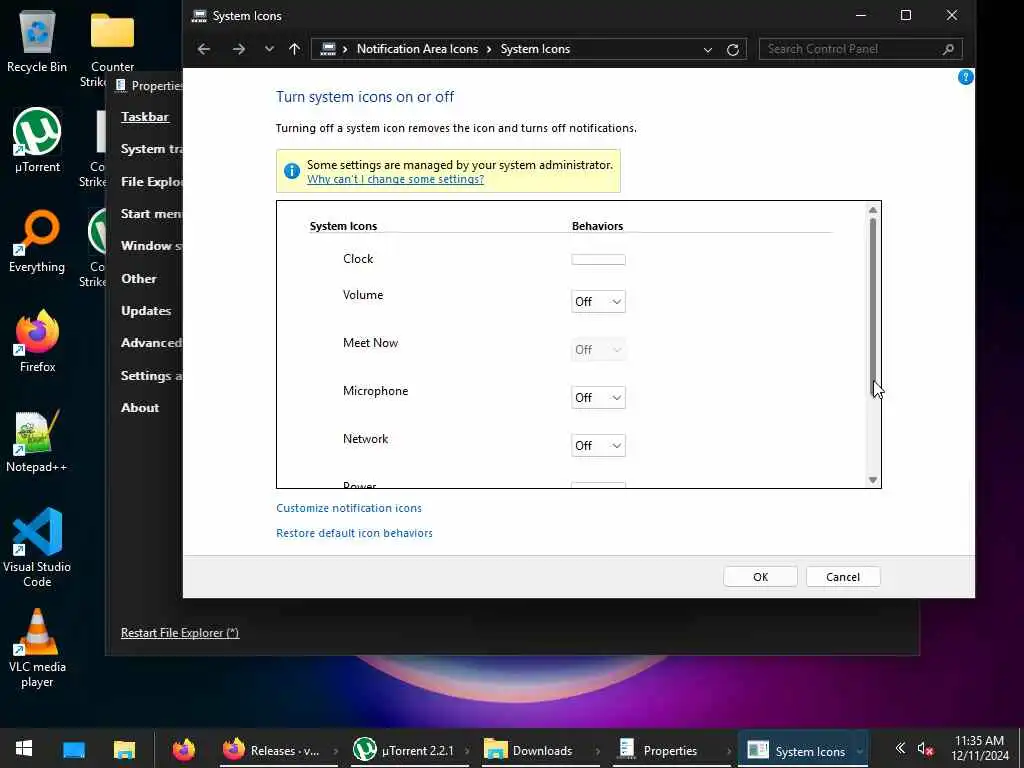The width and height of the screenshot is (1024, 768).
Task: Open the Volume behavior dropdown
Action: point(598,302)
